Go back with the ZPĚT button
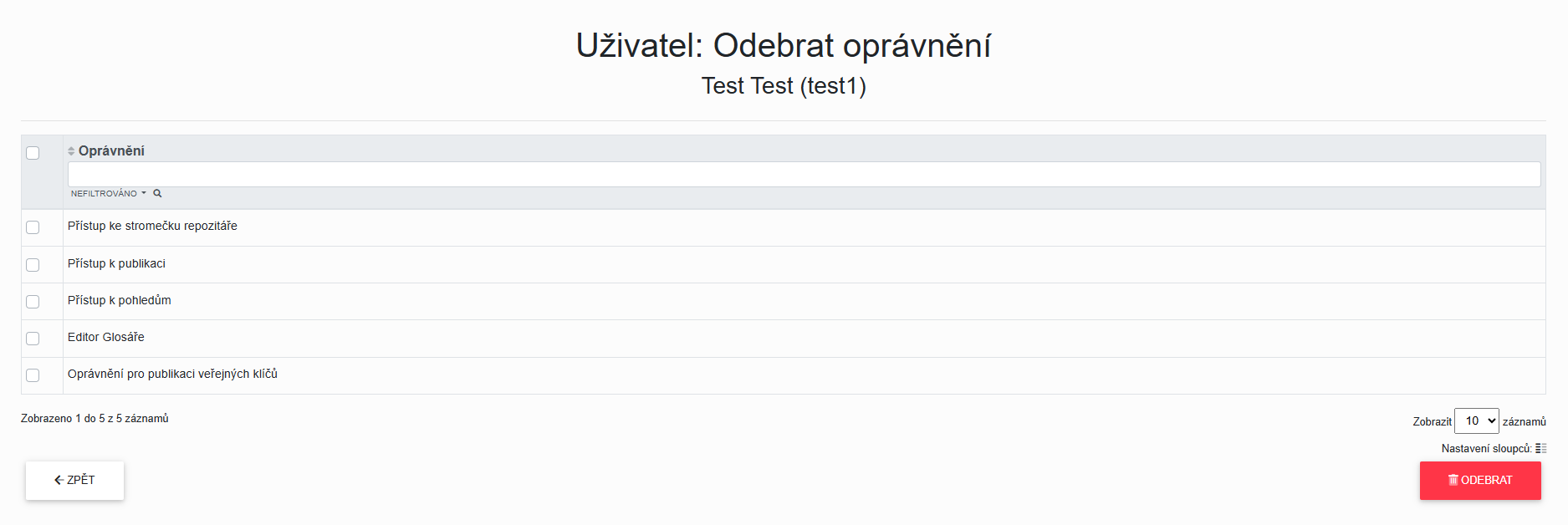The height and width of the screenshot is (525, 1568). coord(75,481)
